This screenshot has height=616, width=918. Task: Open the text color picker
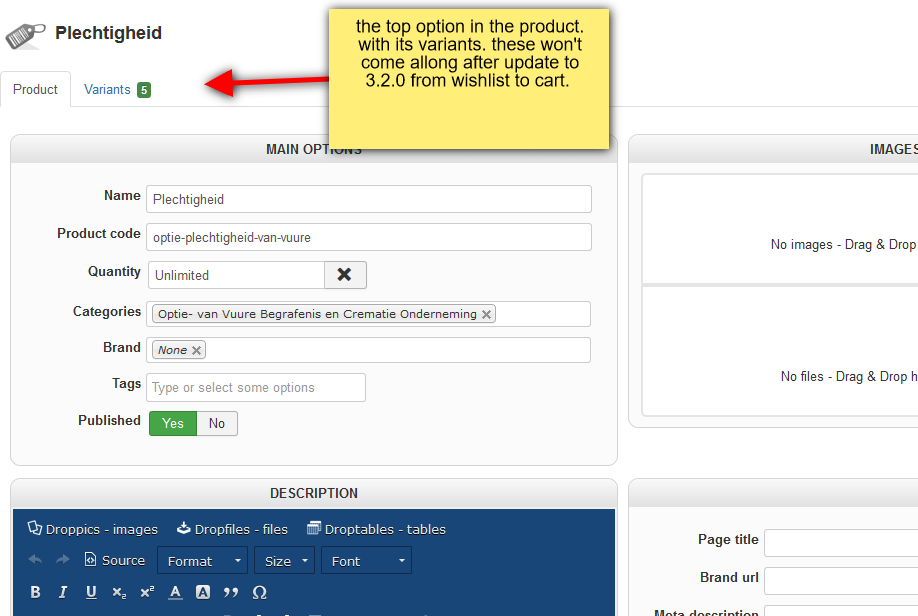point(175,592)
